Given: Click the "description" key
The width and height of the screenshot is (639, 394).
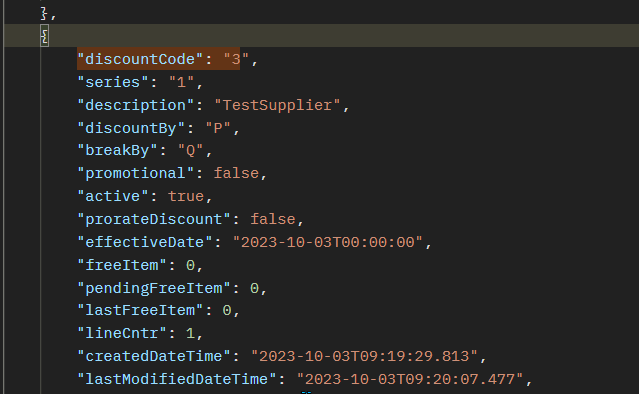Looking at the screenshot, I should (135, 106).
